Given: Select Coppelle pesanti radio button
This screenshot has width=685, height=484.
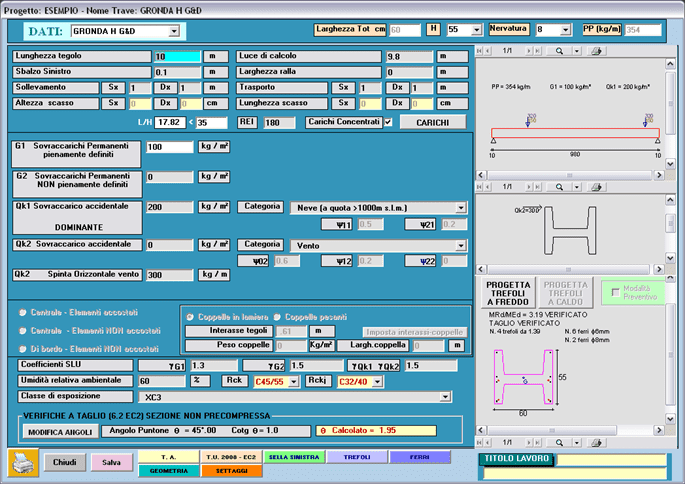Looking at the screenshot, I should click(277, 317).
